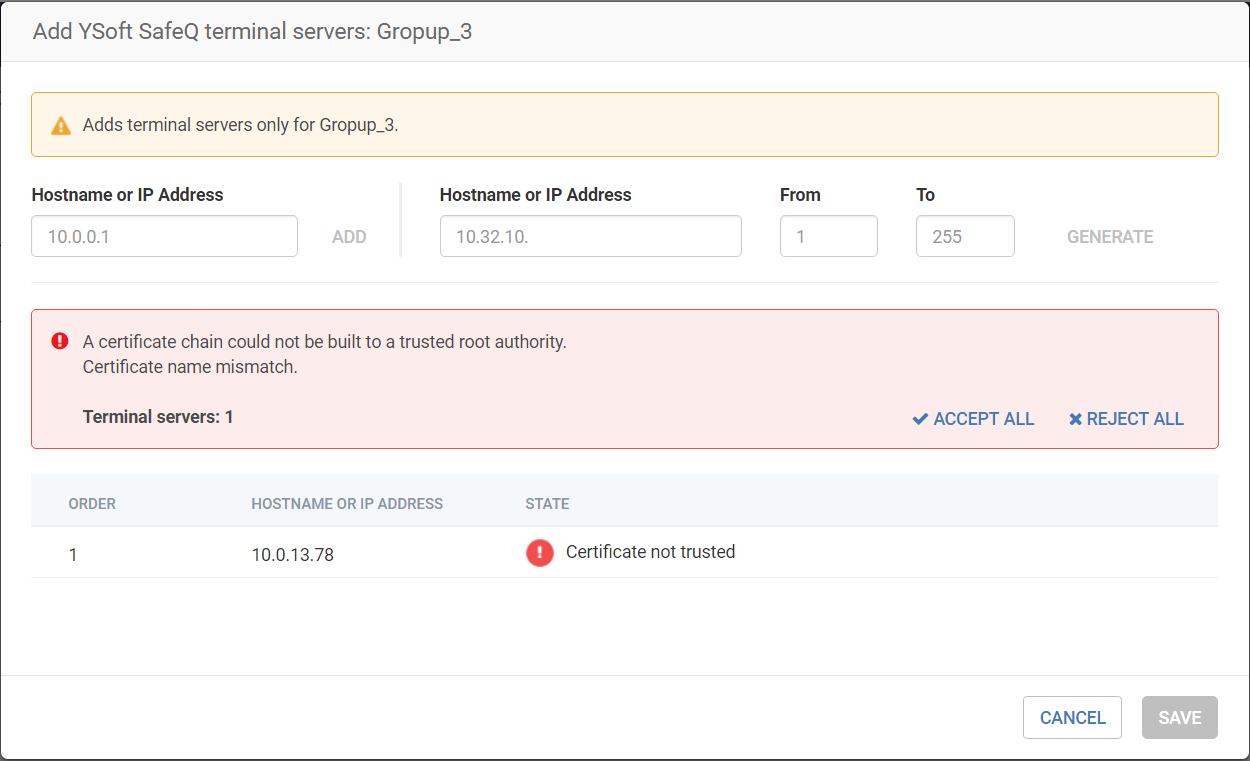The width and height of the screenshot is (1250, 761).
Task: Click into the From range field
Action: [x=828, y=236]
